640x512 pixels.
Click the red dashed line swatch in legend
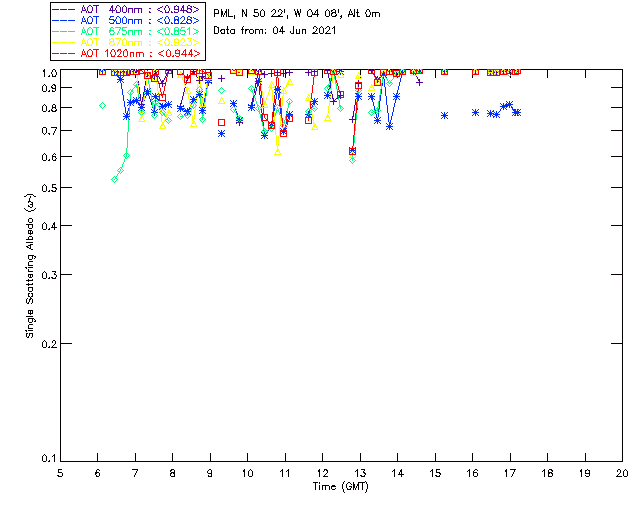pos(65,52)
